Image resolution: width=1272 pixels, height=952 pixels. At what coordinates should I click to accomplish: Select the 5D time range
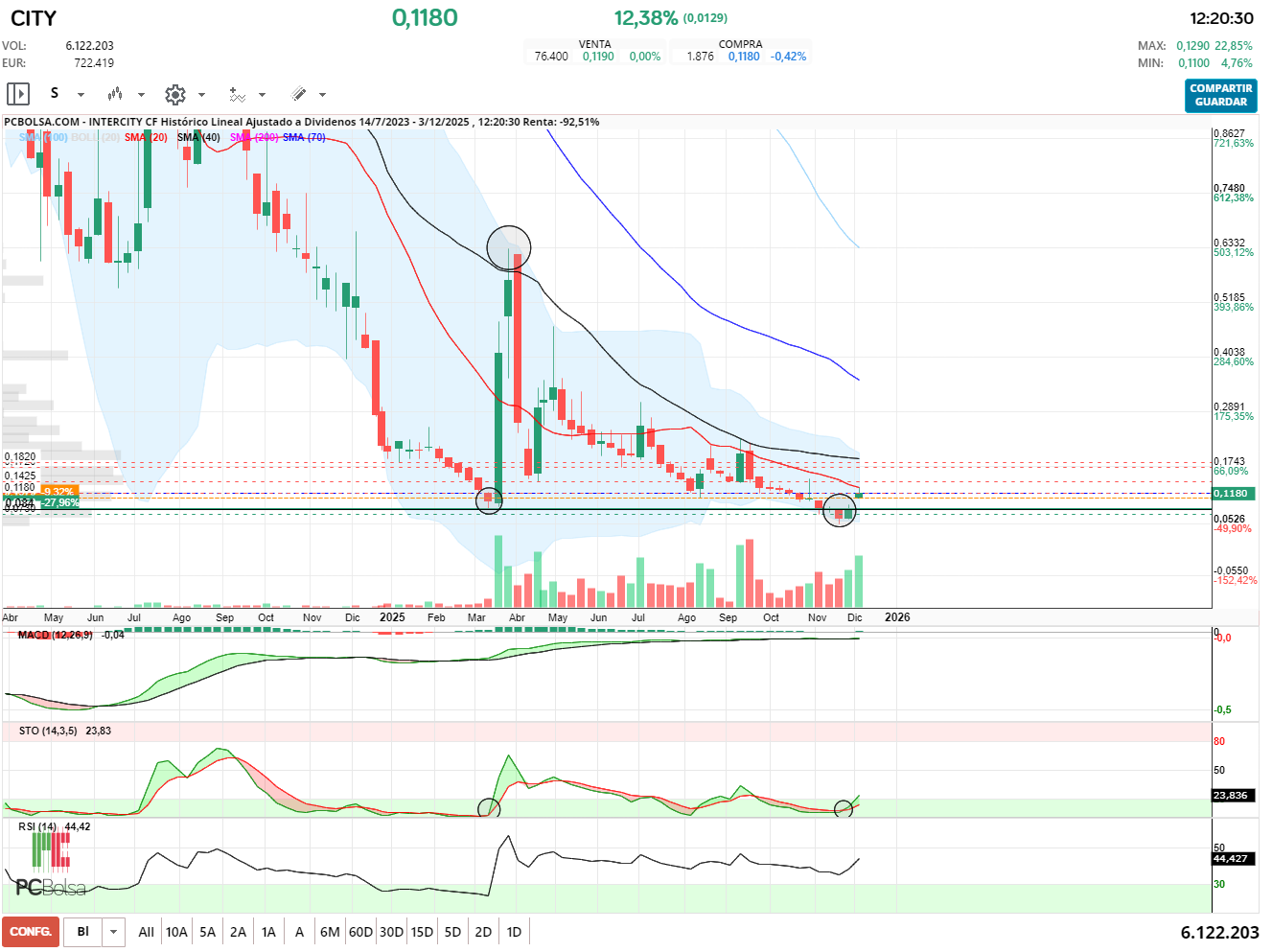(452, 932)
